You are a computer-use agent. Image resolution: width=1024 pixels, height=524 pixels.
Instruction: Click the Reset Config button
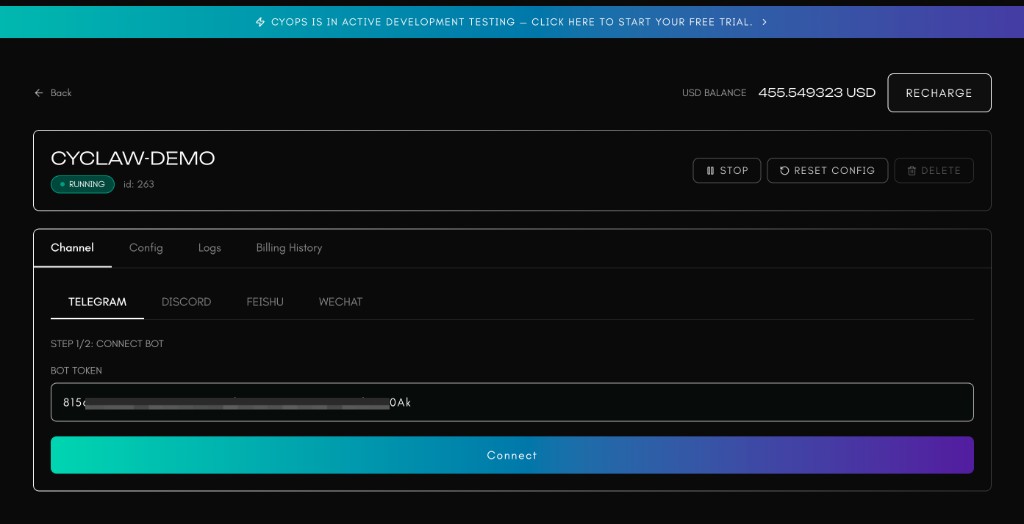click(827, 171)
